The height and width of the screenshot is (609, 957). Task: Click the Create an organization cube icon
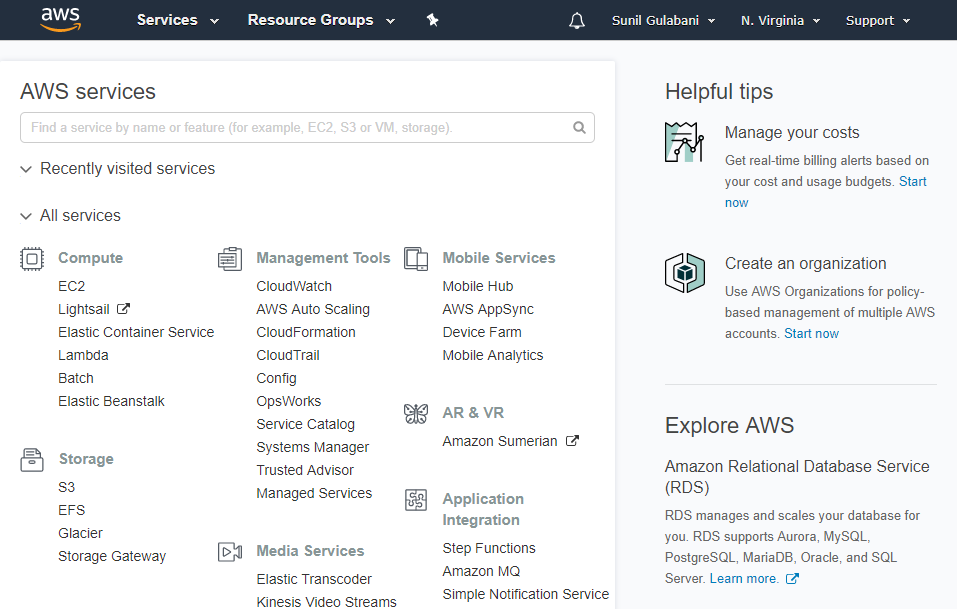pyautogui.click(x=684, y=273)
